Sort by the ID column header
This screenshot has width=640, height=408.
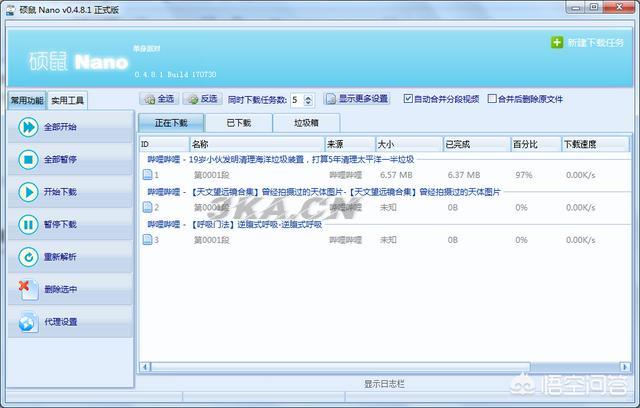(164, 144)
